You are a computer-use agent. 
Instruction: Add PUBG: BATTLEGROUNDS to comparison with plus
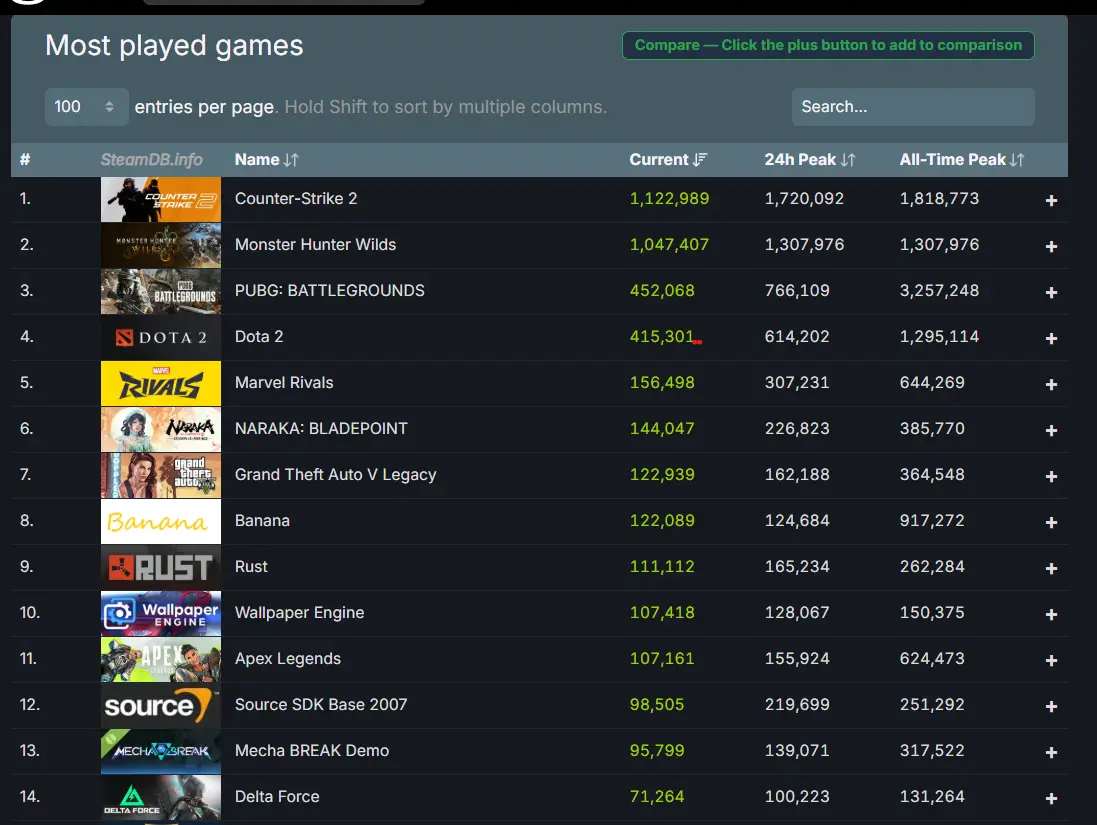pyautogui.click(x=1051, y=292)
